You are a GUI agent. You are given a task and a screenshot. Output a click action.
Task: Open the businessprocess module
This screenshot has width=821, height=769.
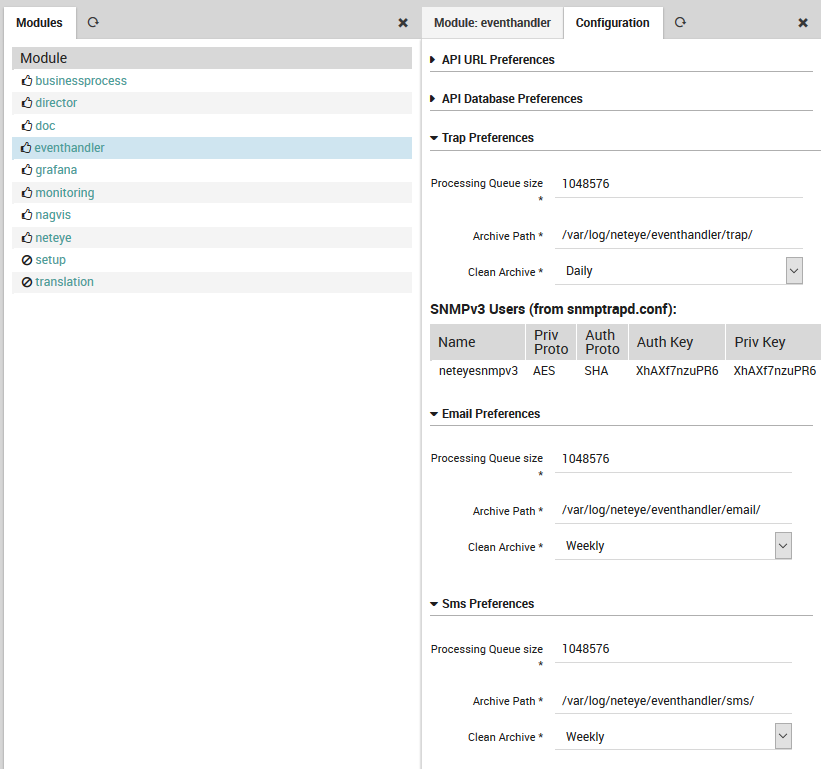81,81
